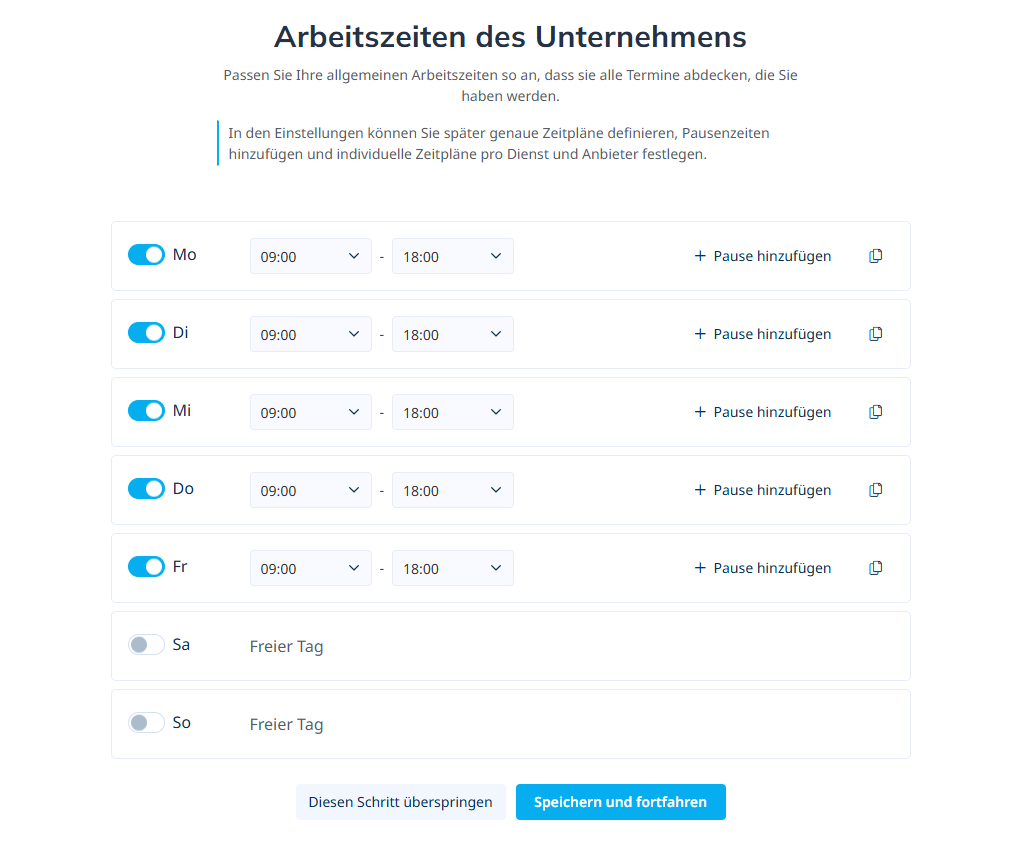Click the copy icon in the Fr row
Screen dimensions: 1017x846
click(x=876, y=568)
